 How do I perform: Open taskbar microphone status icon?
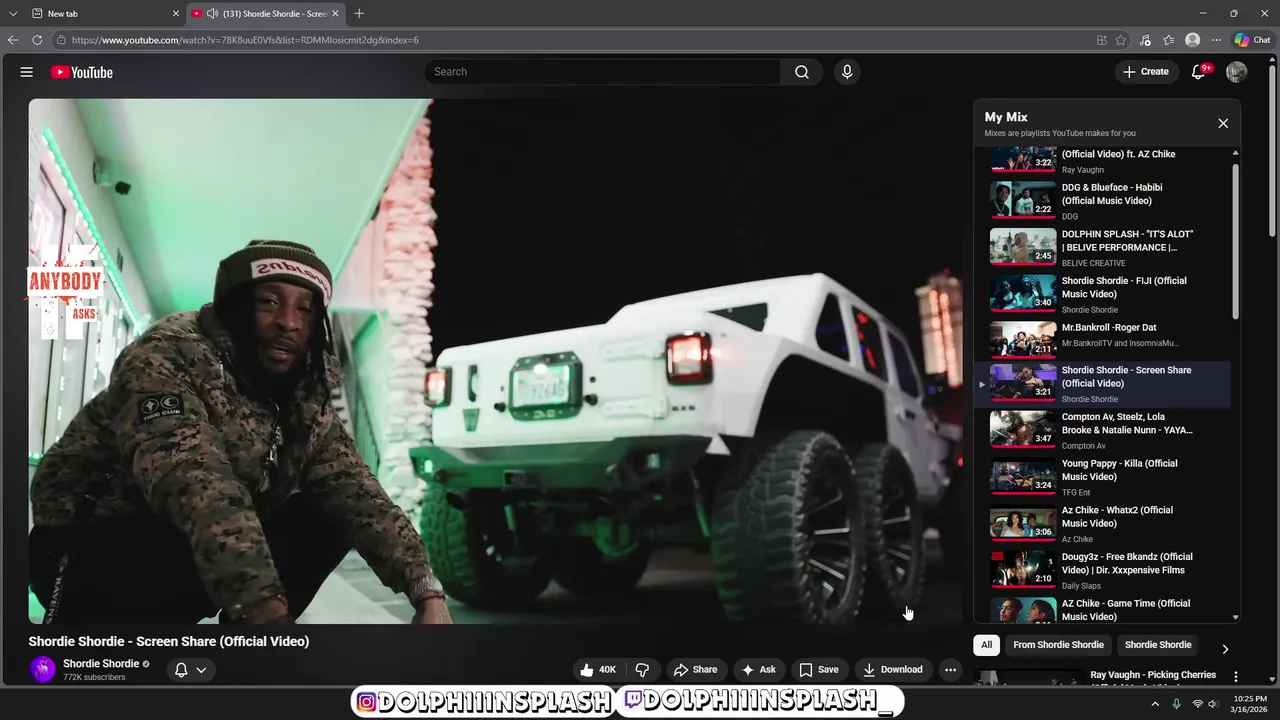(1177, 704)
